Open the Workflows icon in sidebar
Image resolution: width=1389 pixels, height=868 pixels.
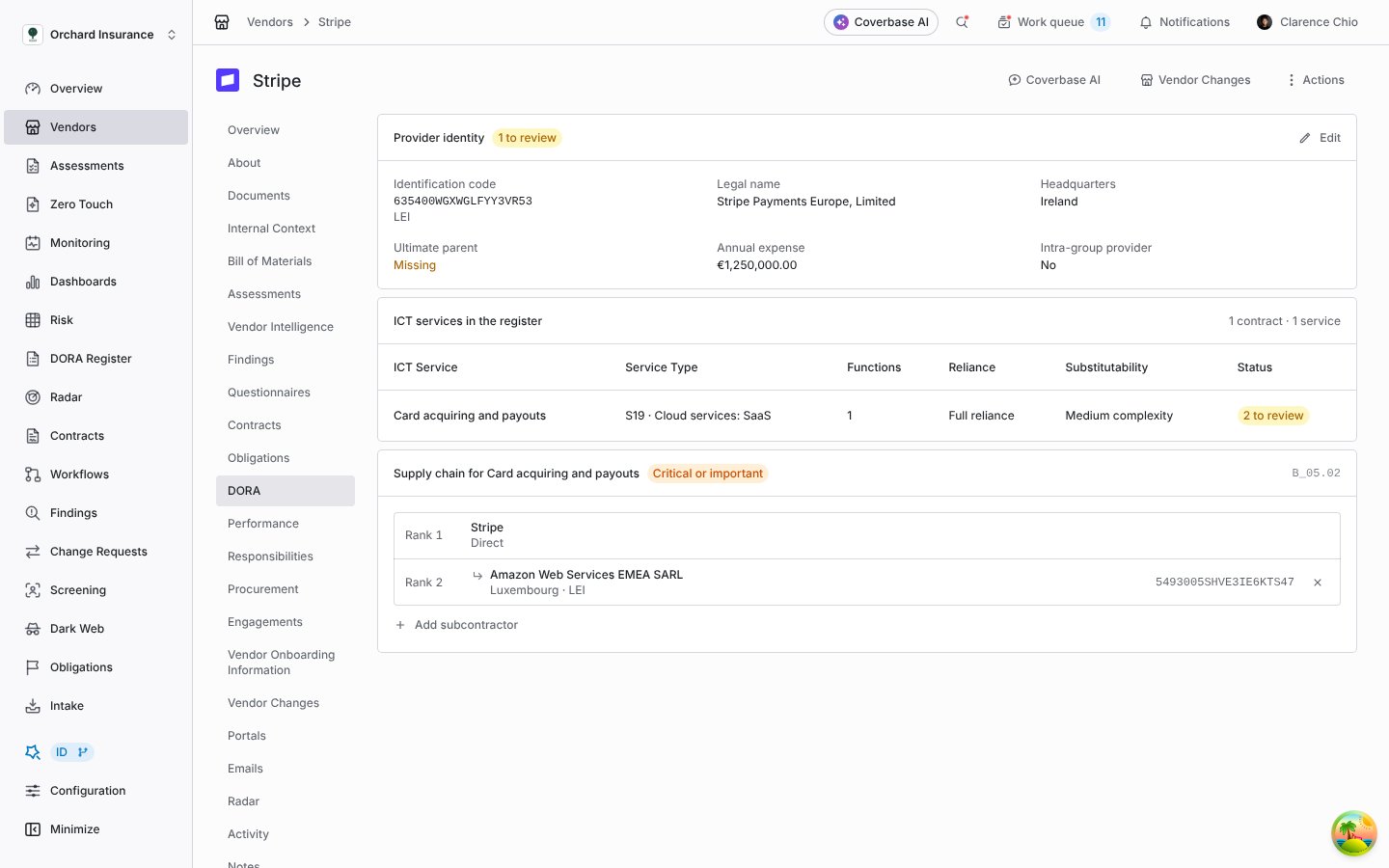point(33,475)
